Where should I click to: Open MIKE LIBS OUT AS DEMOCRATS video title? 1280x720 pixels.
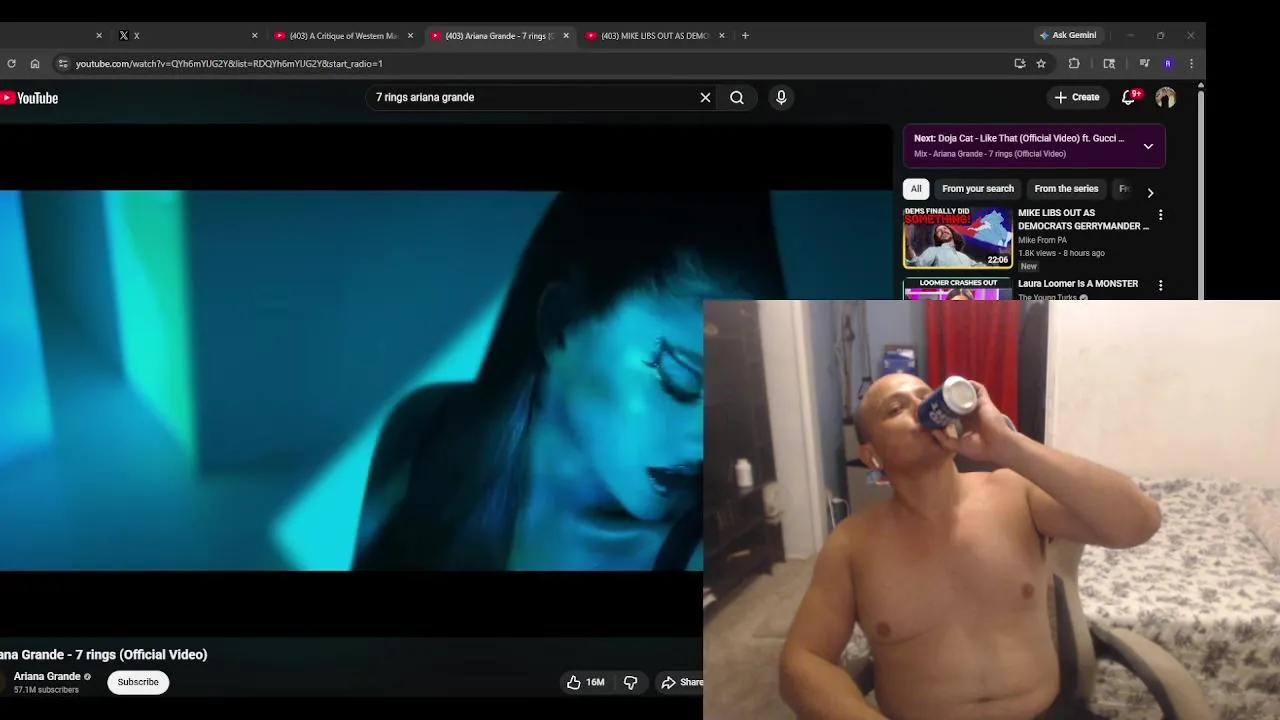click(x=1083, y=219)
